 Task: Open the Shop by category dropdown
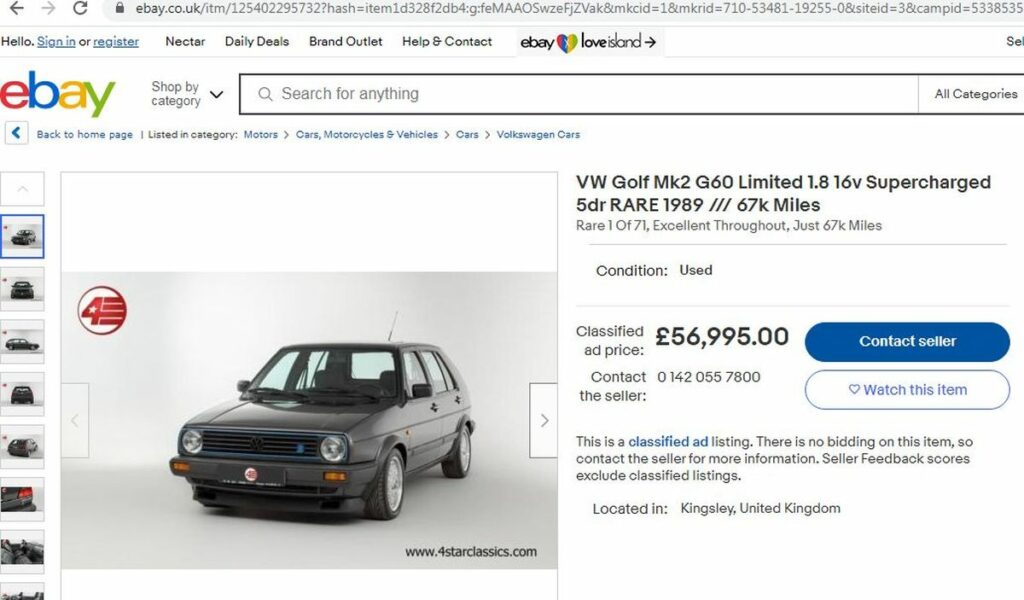tap(187, 94)
